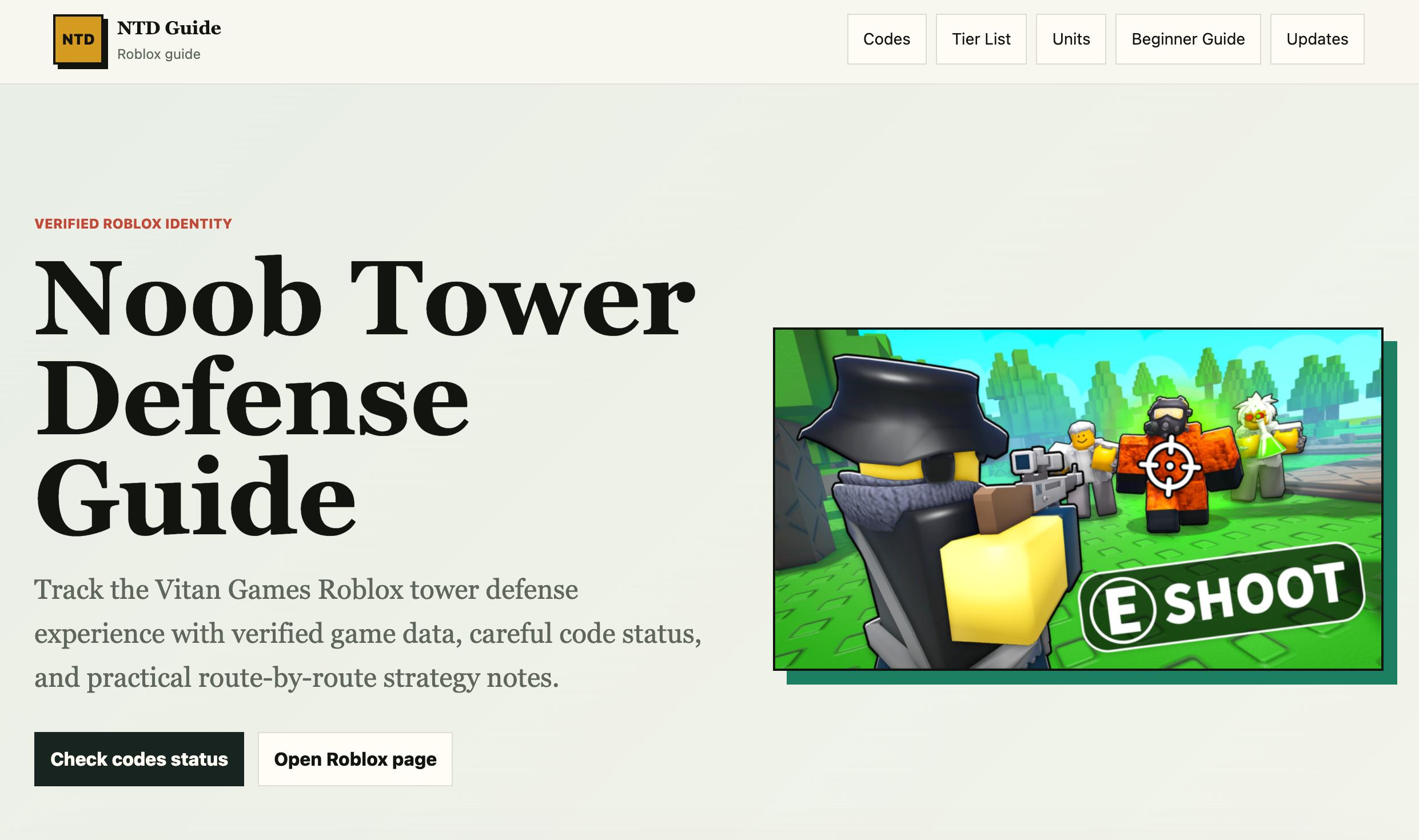1419x840 pixels.
Task: Click the Check codes status button
Action: [x=139, y=759]
